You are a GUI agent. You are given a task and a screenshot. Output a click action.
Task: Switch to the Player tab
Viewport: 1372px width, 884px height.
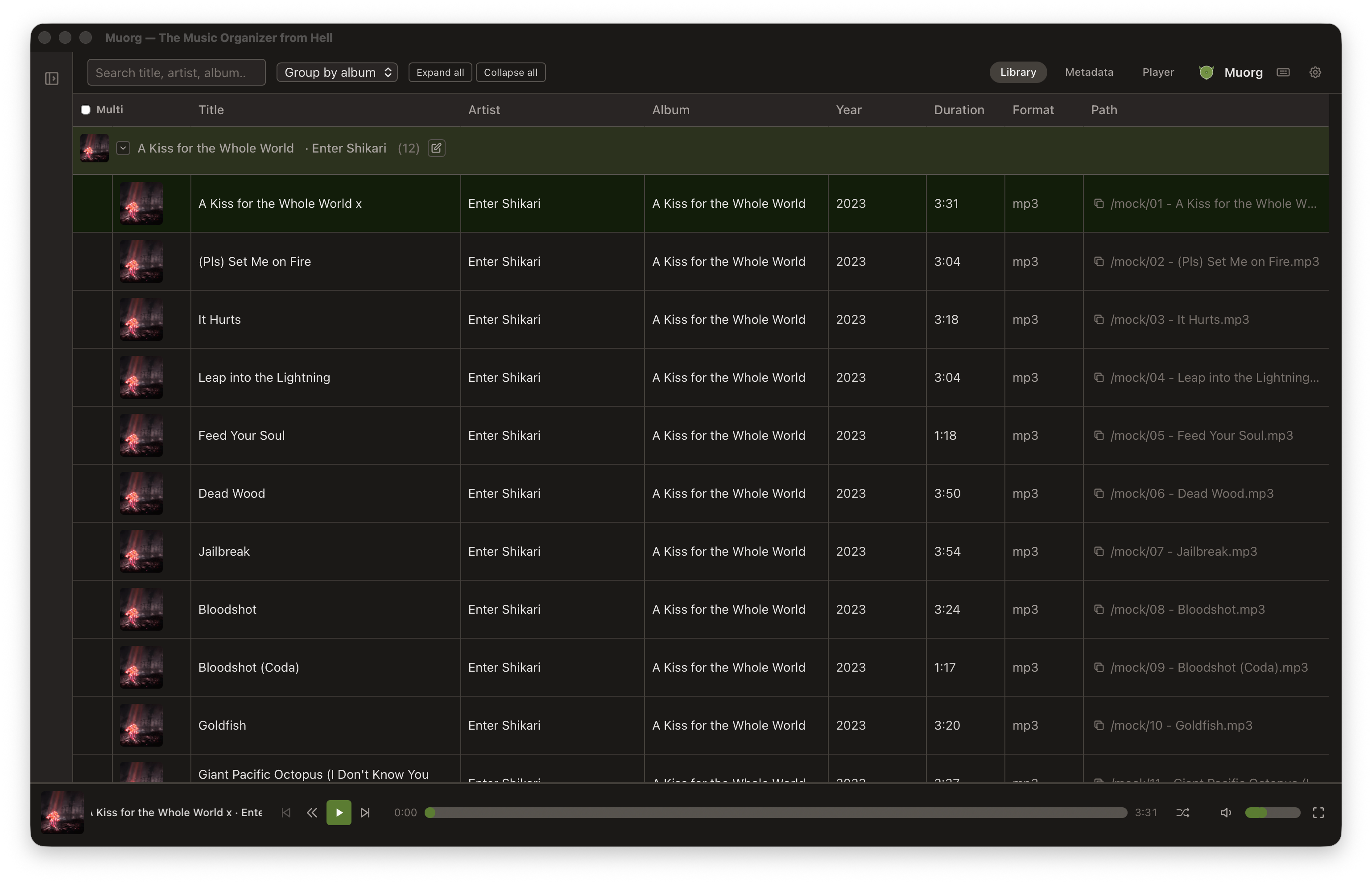pyautogui.click(x=1157, y=72)
